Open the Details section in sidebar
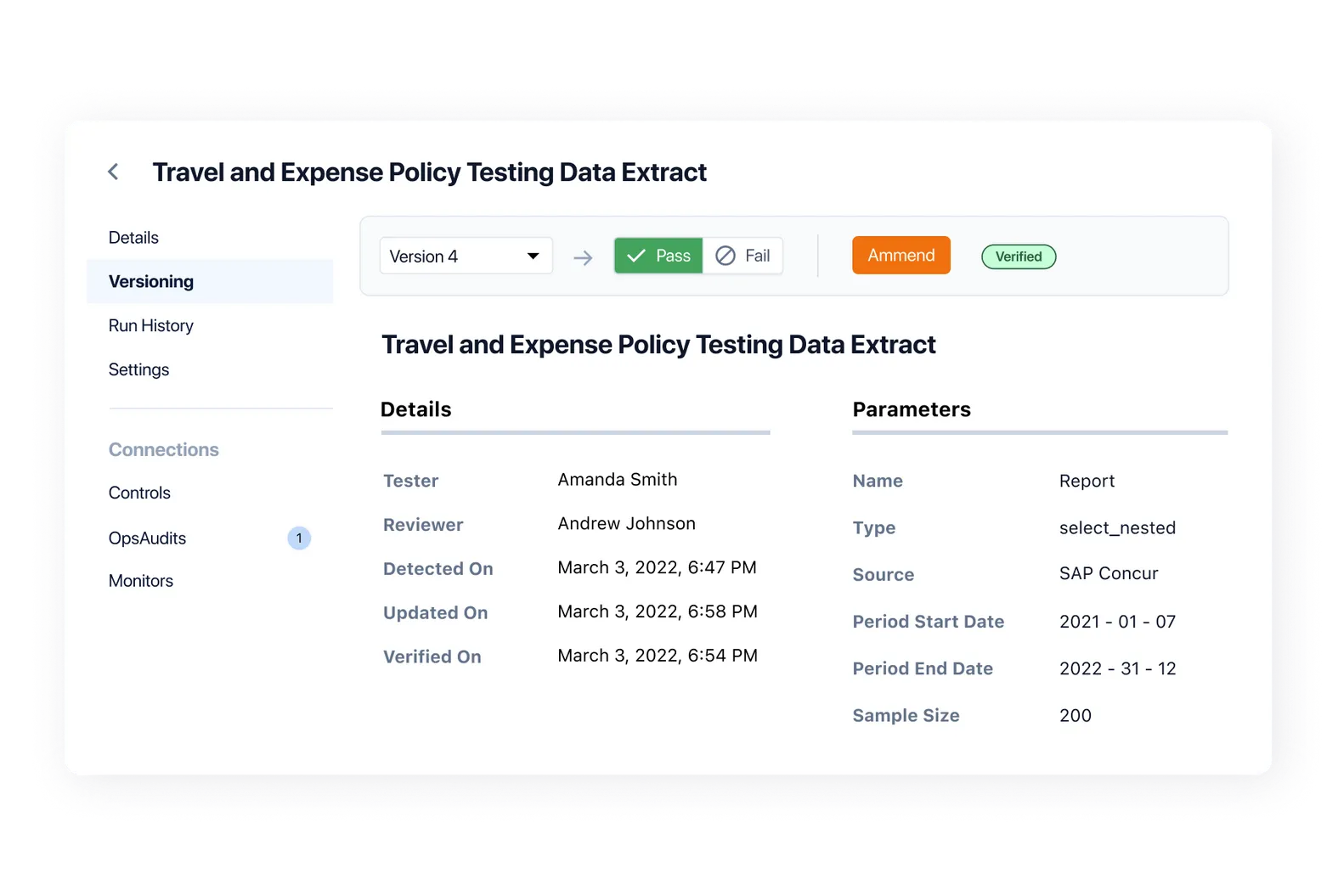This screenshot has height=896, width=1338. [133, 238]
